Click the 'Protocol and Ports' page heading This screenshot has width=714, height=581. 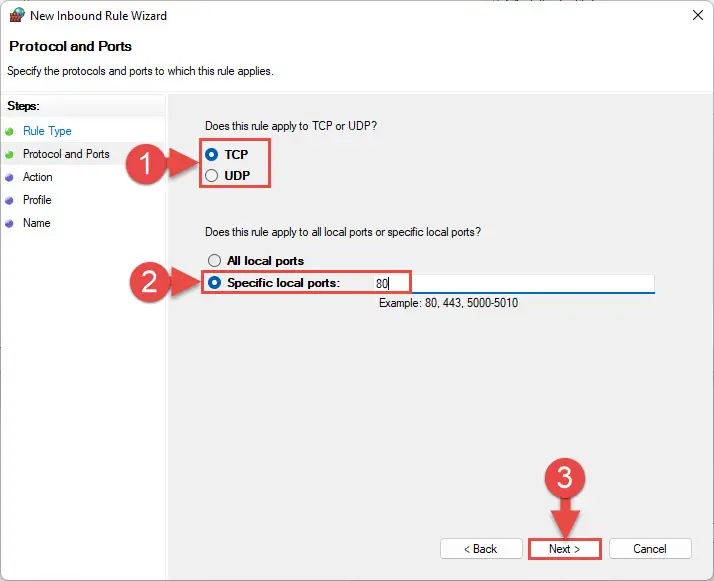click(70, 46)
